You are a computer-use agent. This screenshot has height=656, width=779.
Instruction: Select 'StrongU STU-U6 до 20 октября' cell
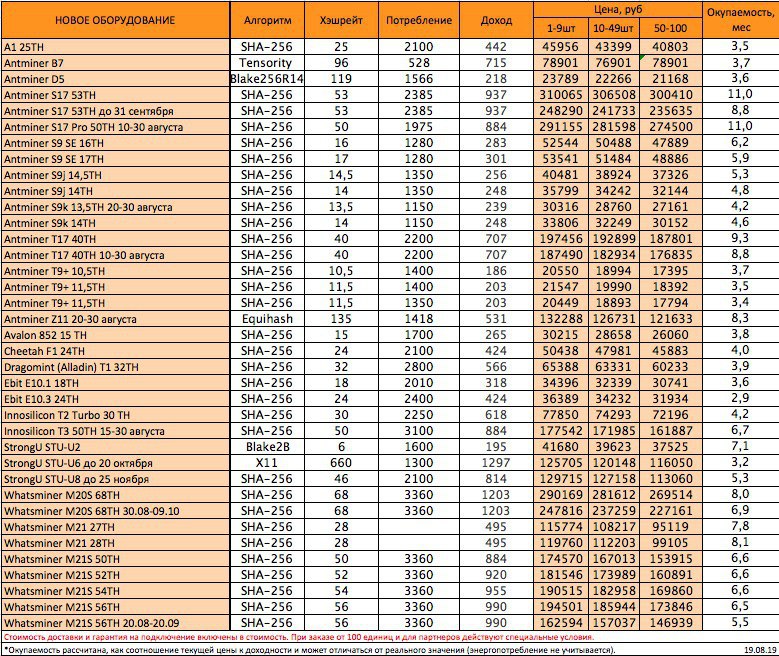click(115, 463)
